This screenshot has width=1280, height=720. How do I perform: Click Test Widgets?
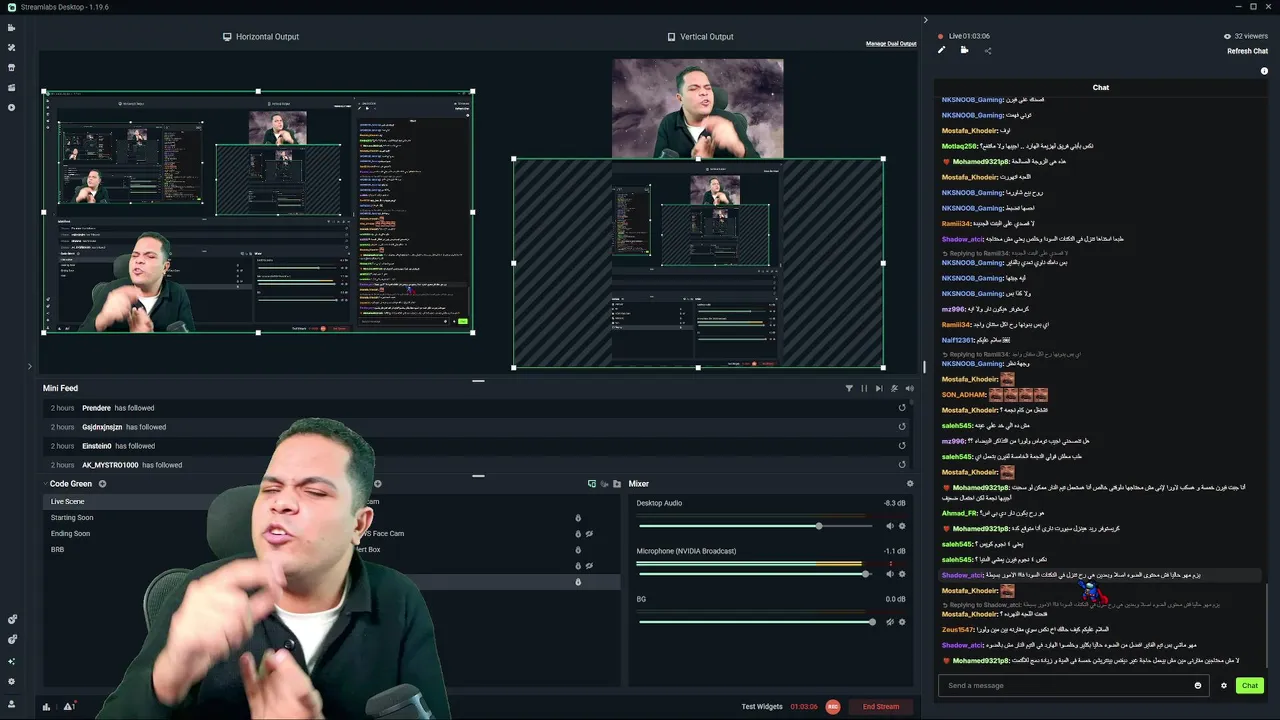762,707
